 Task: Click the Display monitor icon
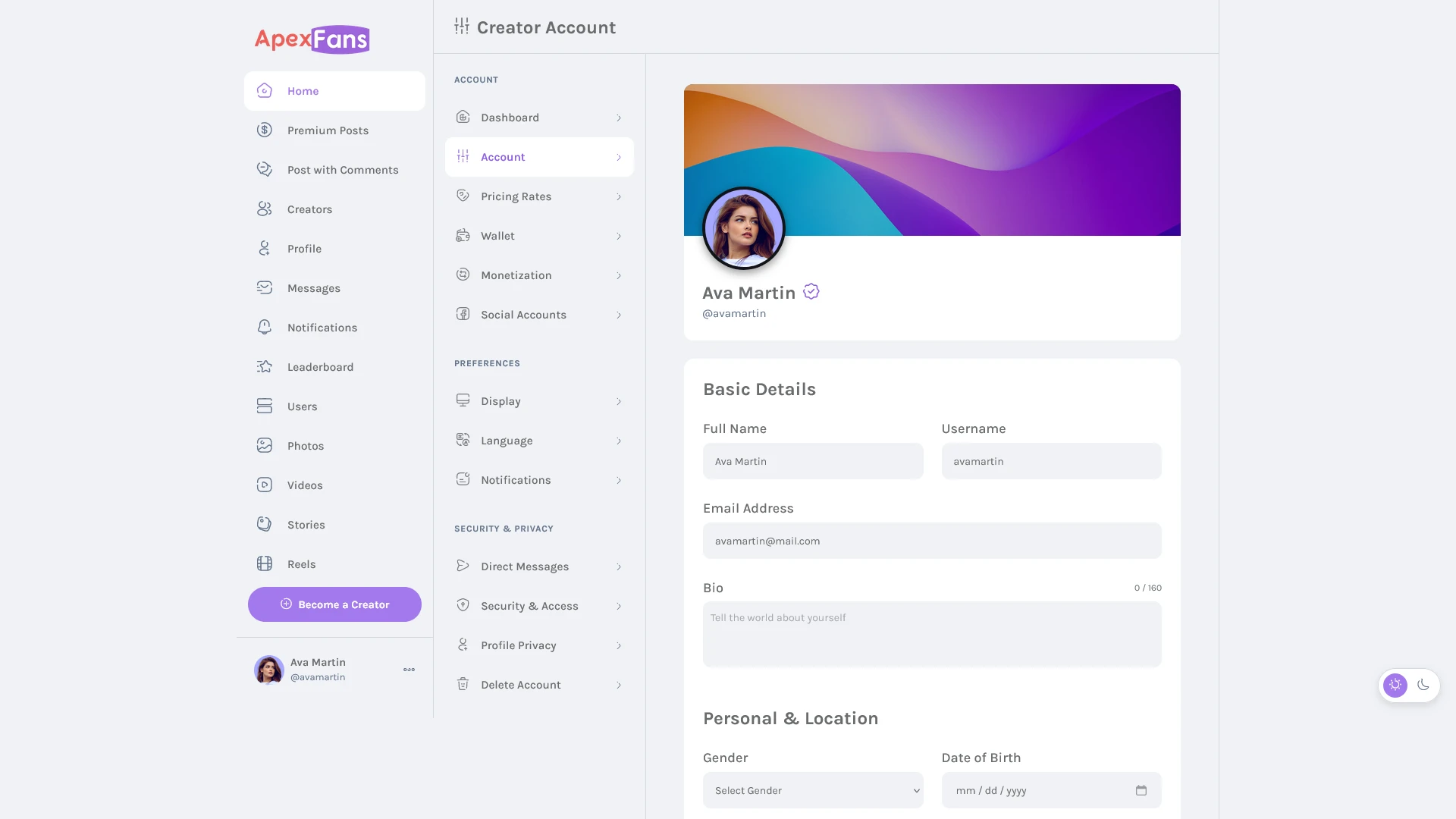[x=463, y=400]
